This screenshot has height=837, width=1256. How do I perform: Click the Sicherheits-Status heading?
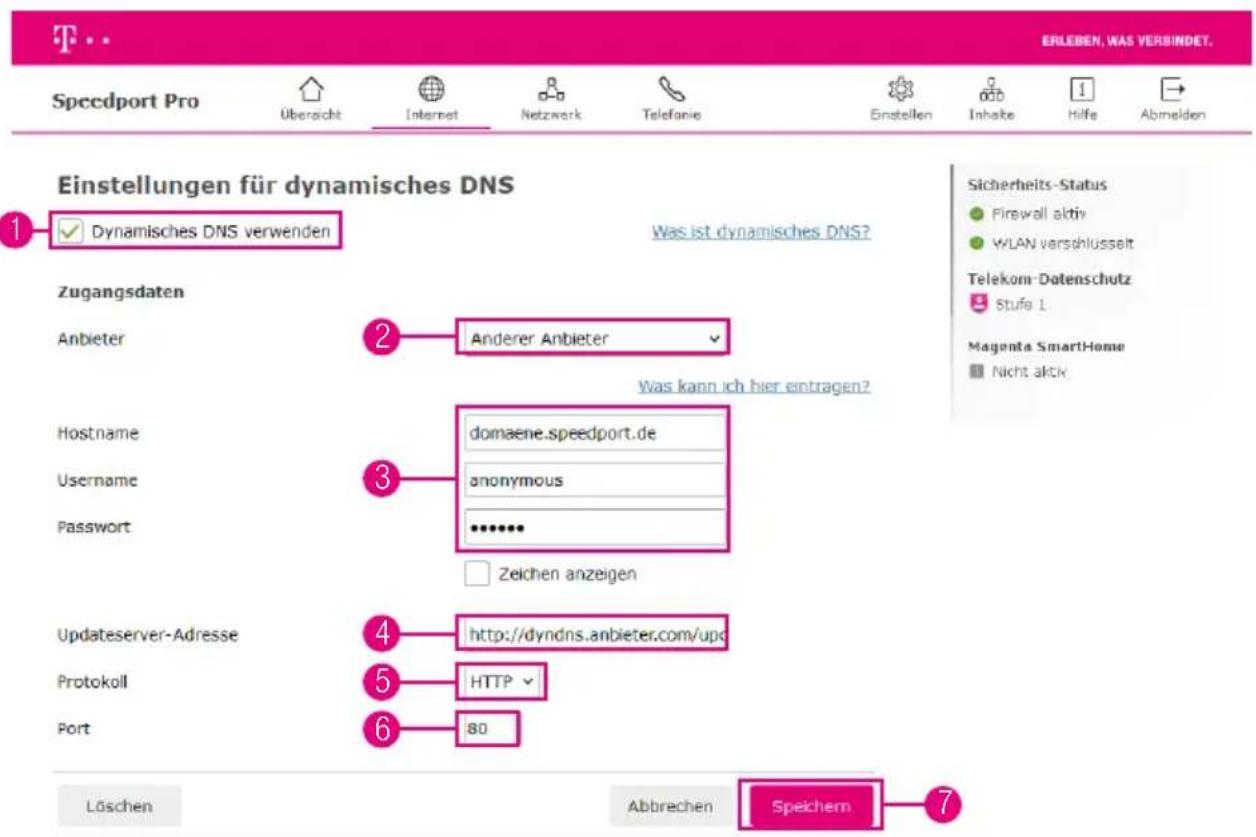pos(1037,186)
